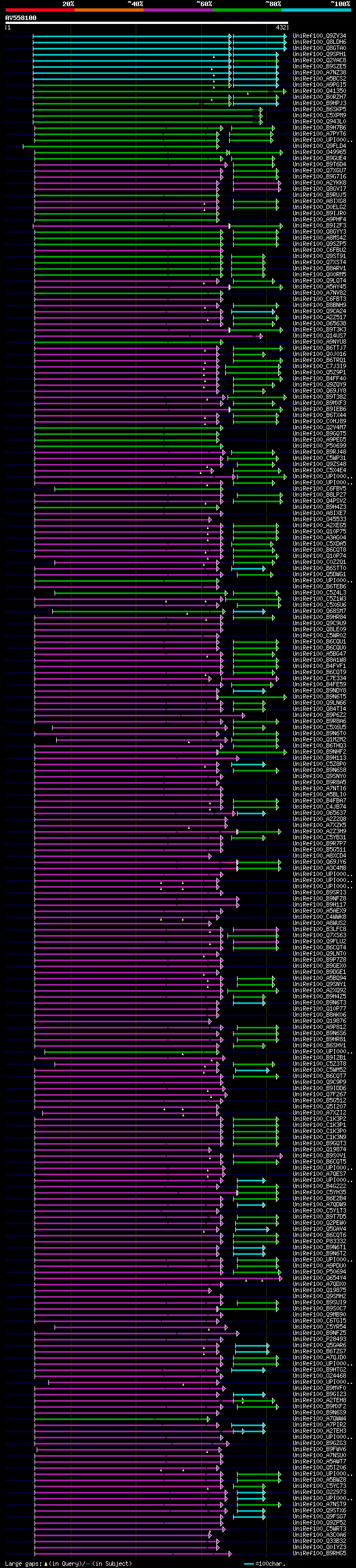Select the UniRef100_Q9FLD4 label
Screen dimensions: 356x1568
coord(319,146)
